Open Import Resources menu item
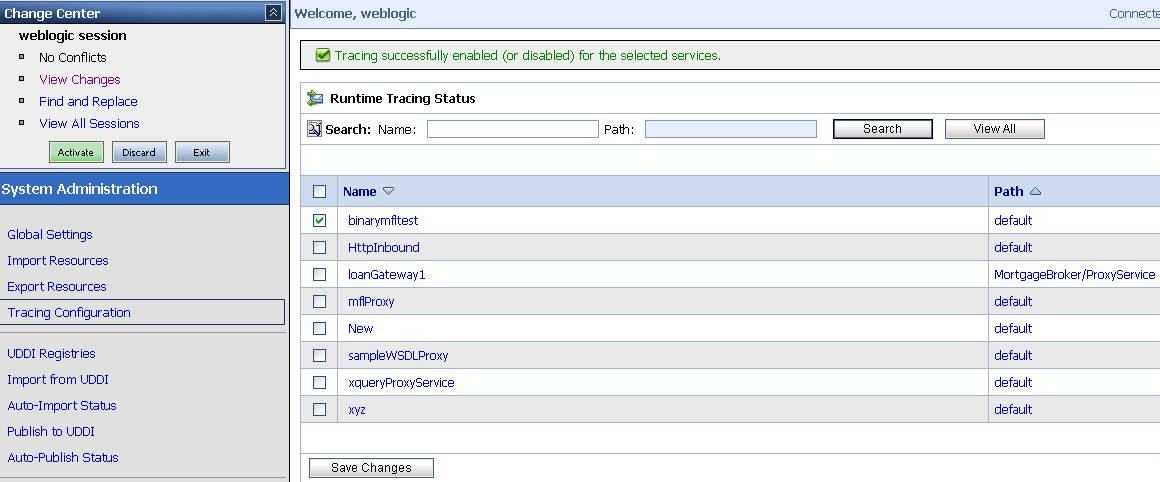The width and height of the screenshot is (1160, 482). (58, 260)
